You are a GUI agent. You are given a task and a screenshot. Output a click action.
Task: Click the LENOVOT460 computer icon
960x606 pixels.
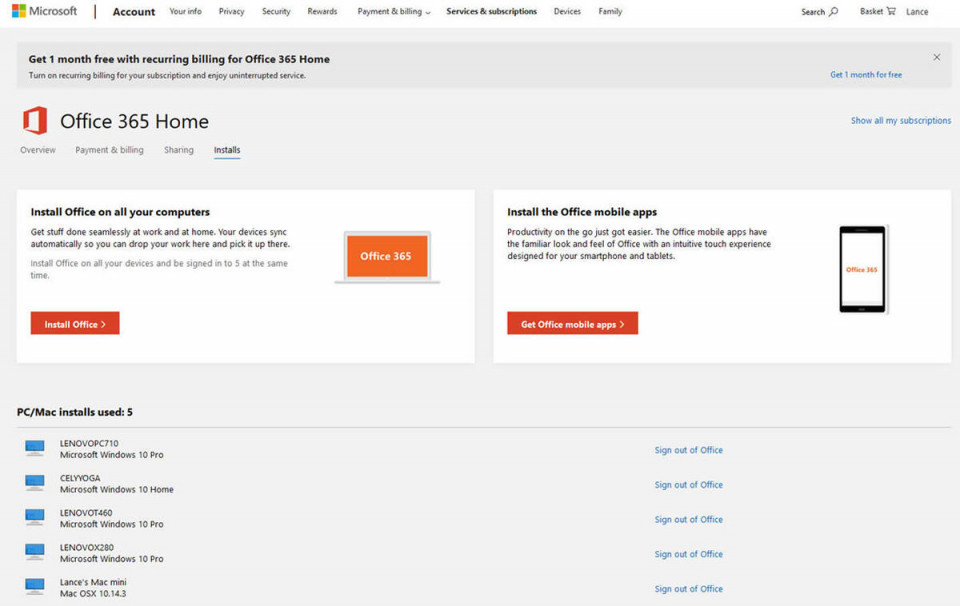(34, 518)
